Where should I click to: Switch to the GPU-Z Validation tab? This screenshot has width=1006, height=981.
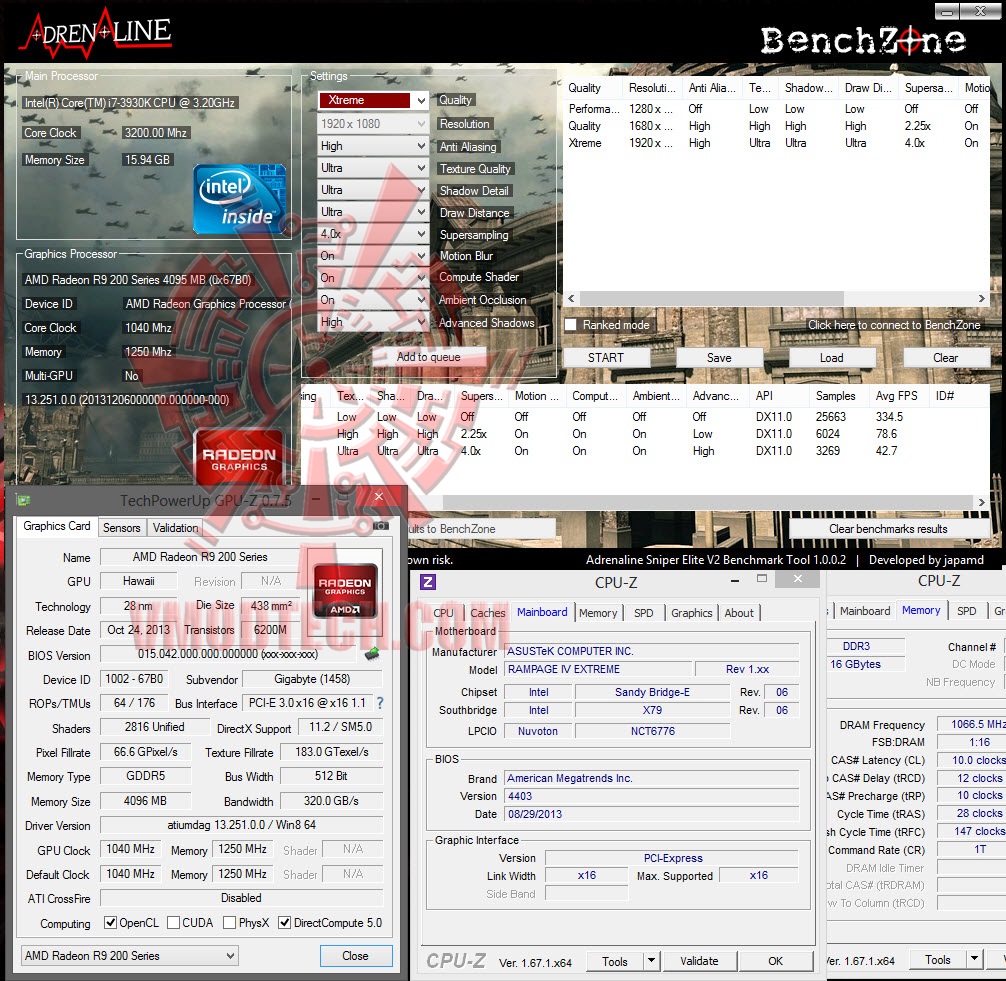tap(175, 527)
